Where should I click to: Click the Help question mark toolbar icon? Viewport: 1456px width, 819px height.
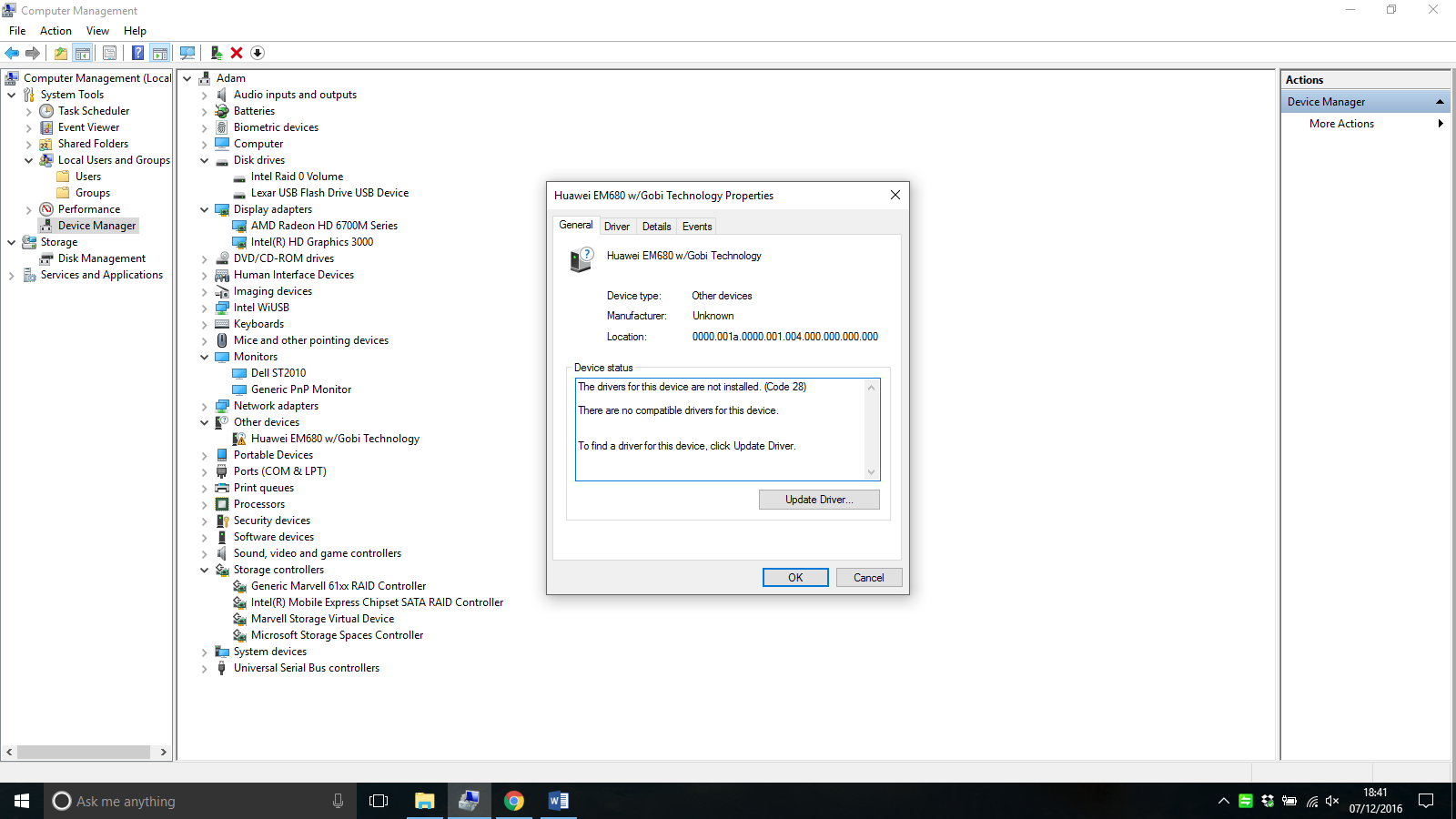(137, 53)
